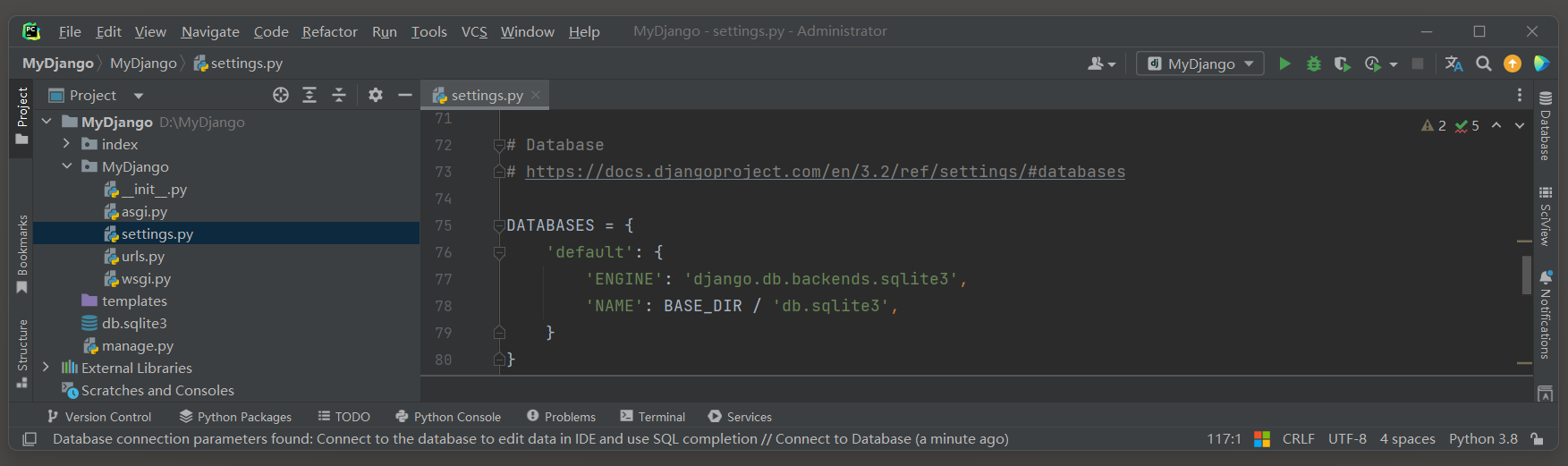Expand the index folder

click(x=66, y=144)
